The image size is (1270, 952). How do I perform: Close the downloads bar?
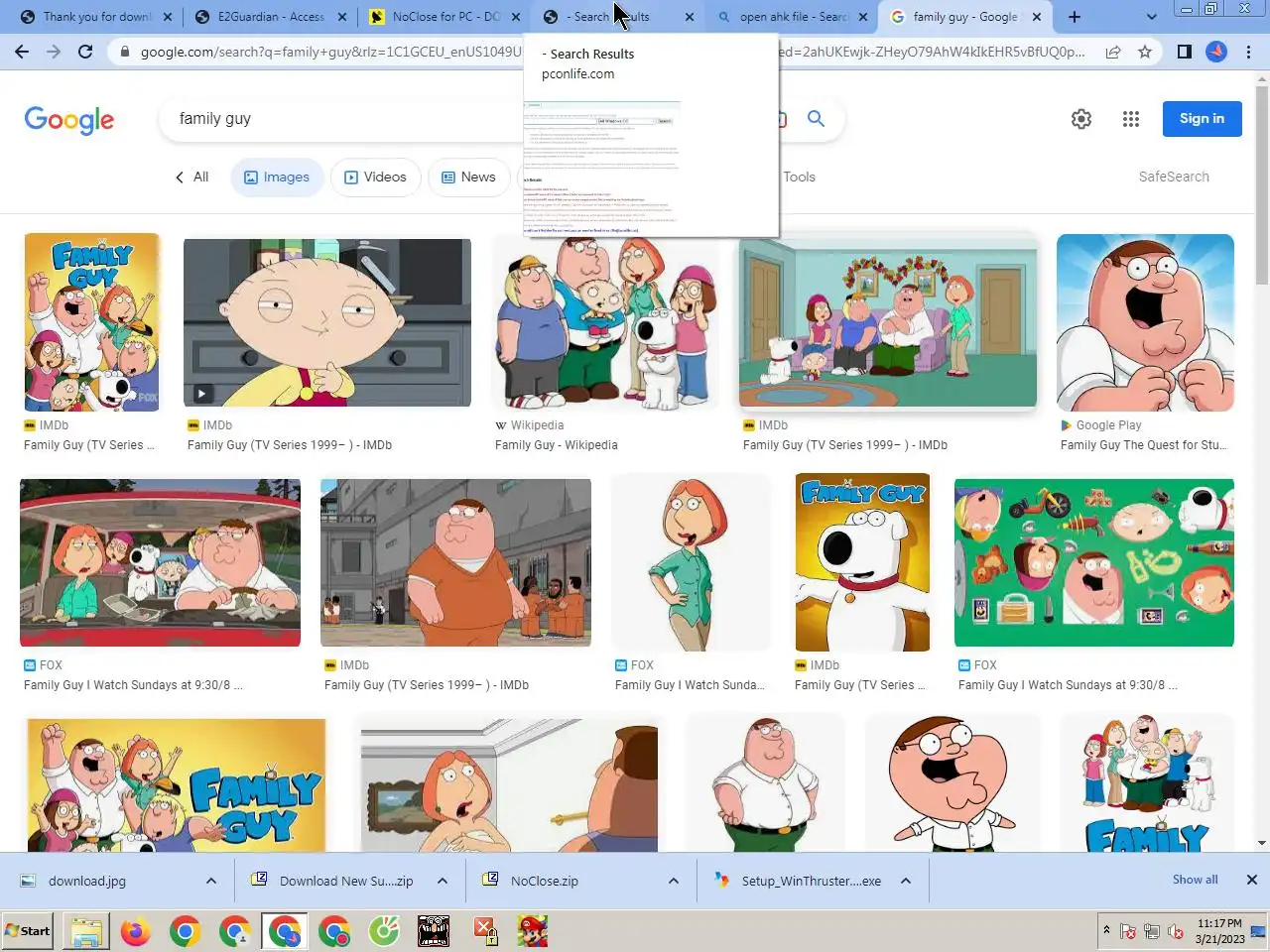(1252, 880)
